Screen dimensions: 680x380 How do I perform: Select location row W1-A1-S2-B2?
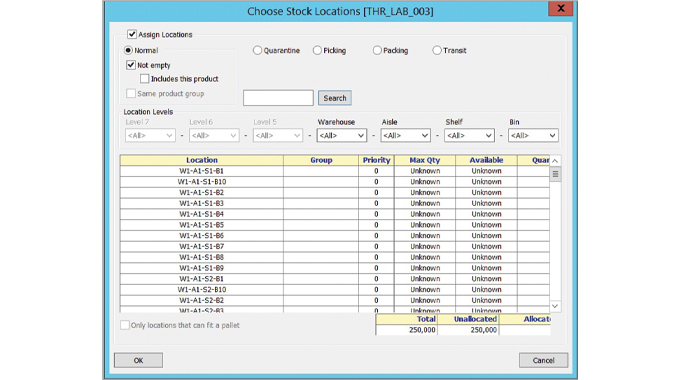(x=335, y=300)
